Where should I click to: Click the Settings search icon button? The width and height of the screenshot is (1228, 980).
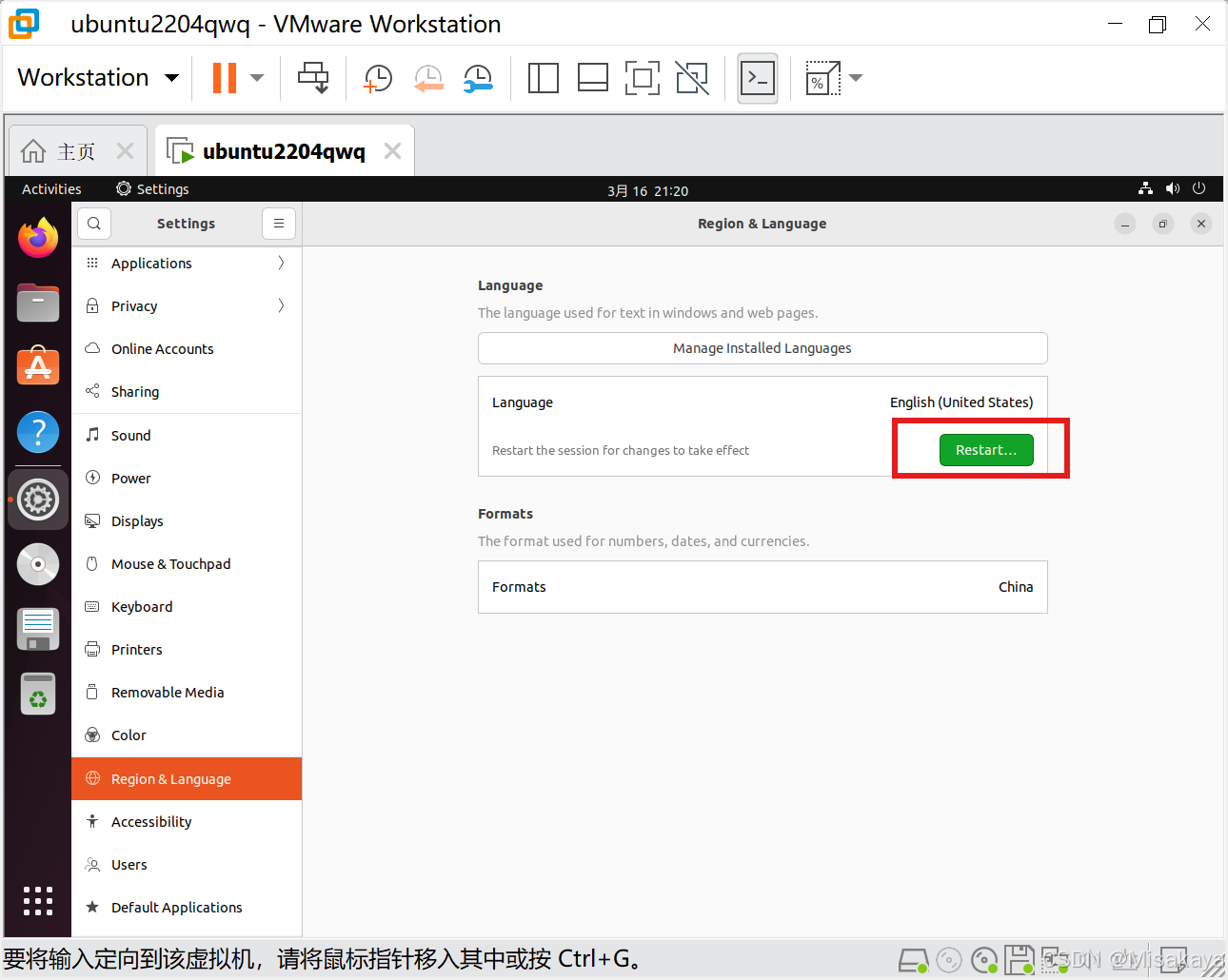pyautogui.click(x=94, y=224)
